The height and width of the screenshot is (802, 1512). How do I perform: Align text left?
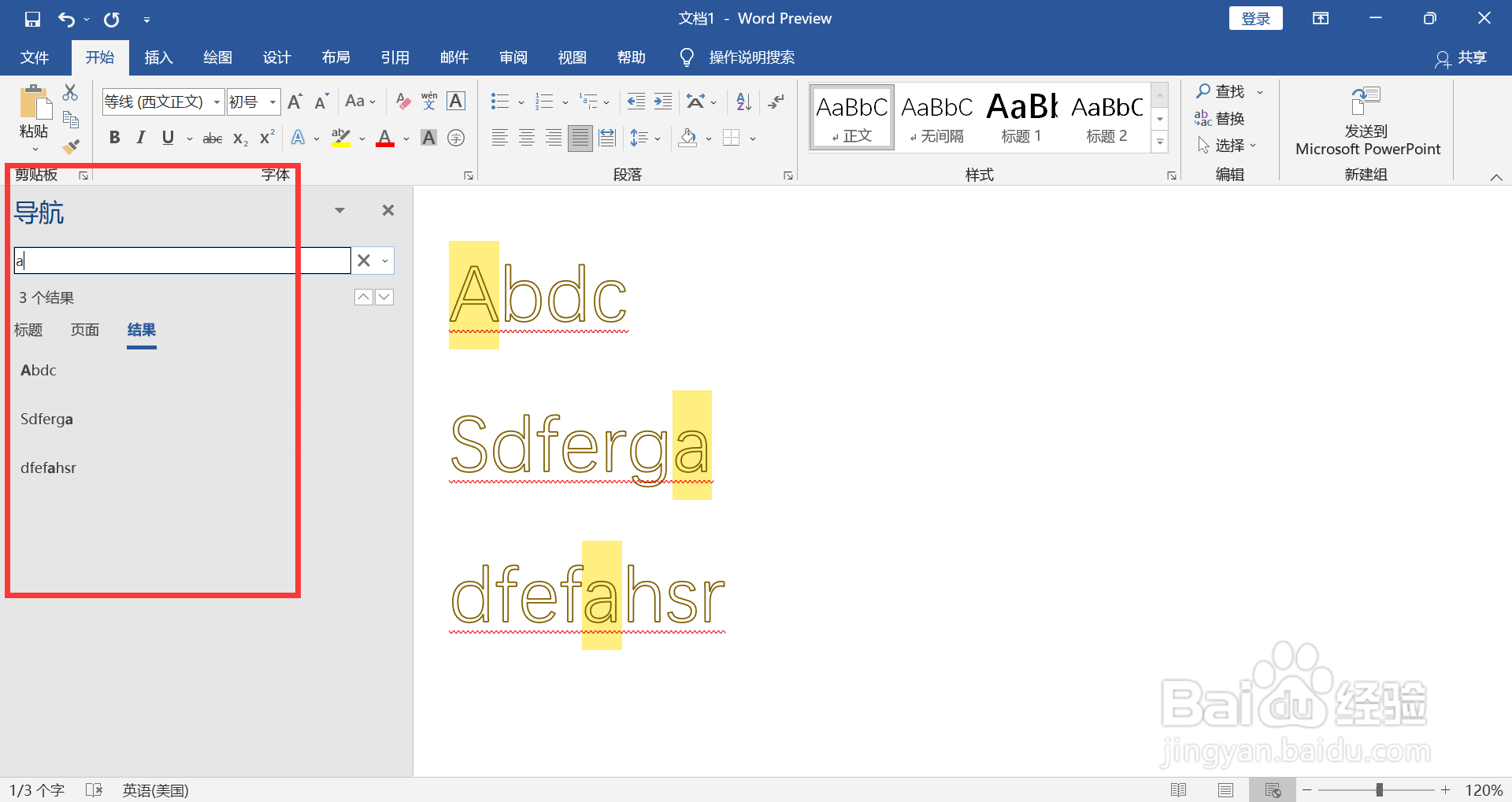click(x=500, y=139)
